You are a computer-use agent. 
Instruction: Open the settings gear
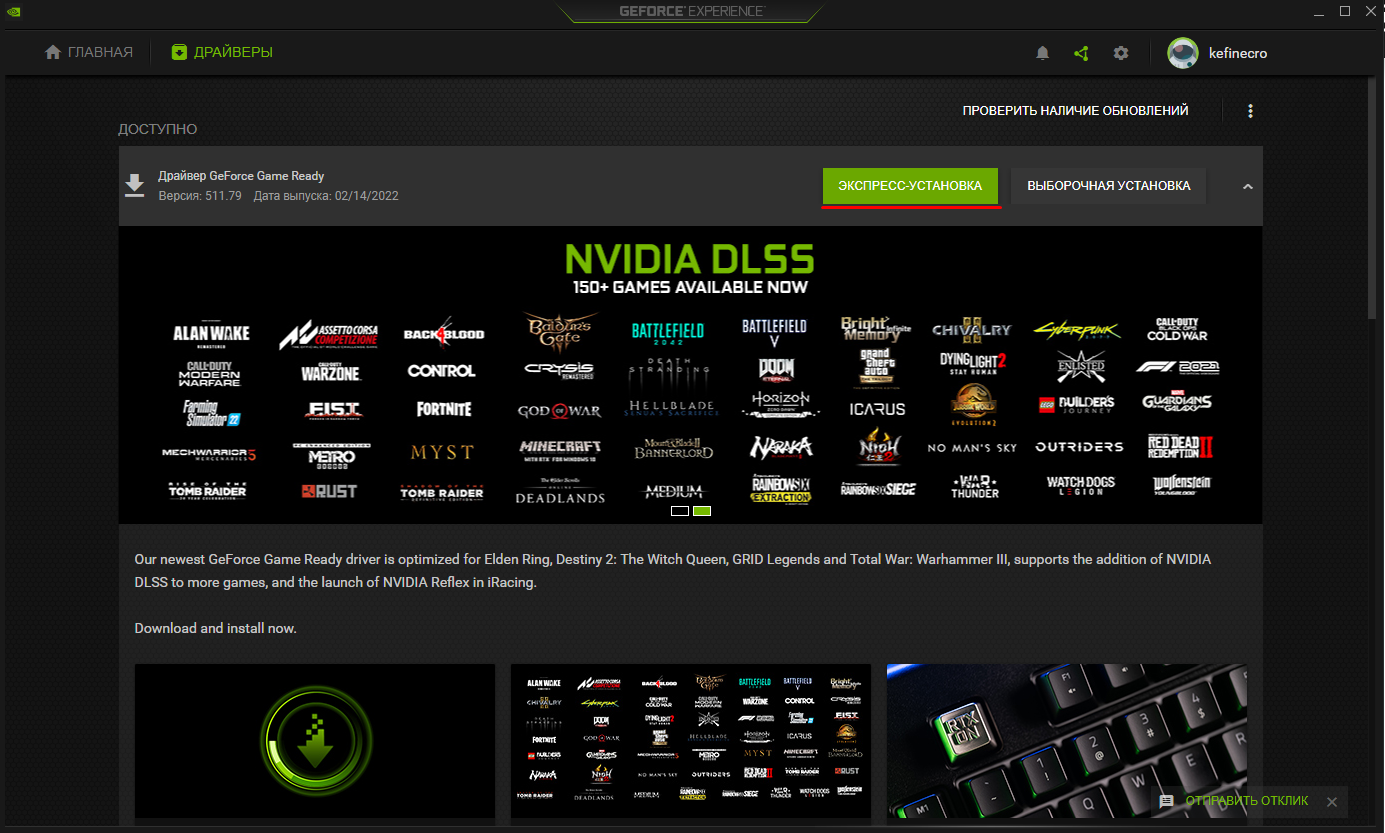click(1121, 53)
